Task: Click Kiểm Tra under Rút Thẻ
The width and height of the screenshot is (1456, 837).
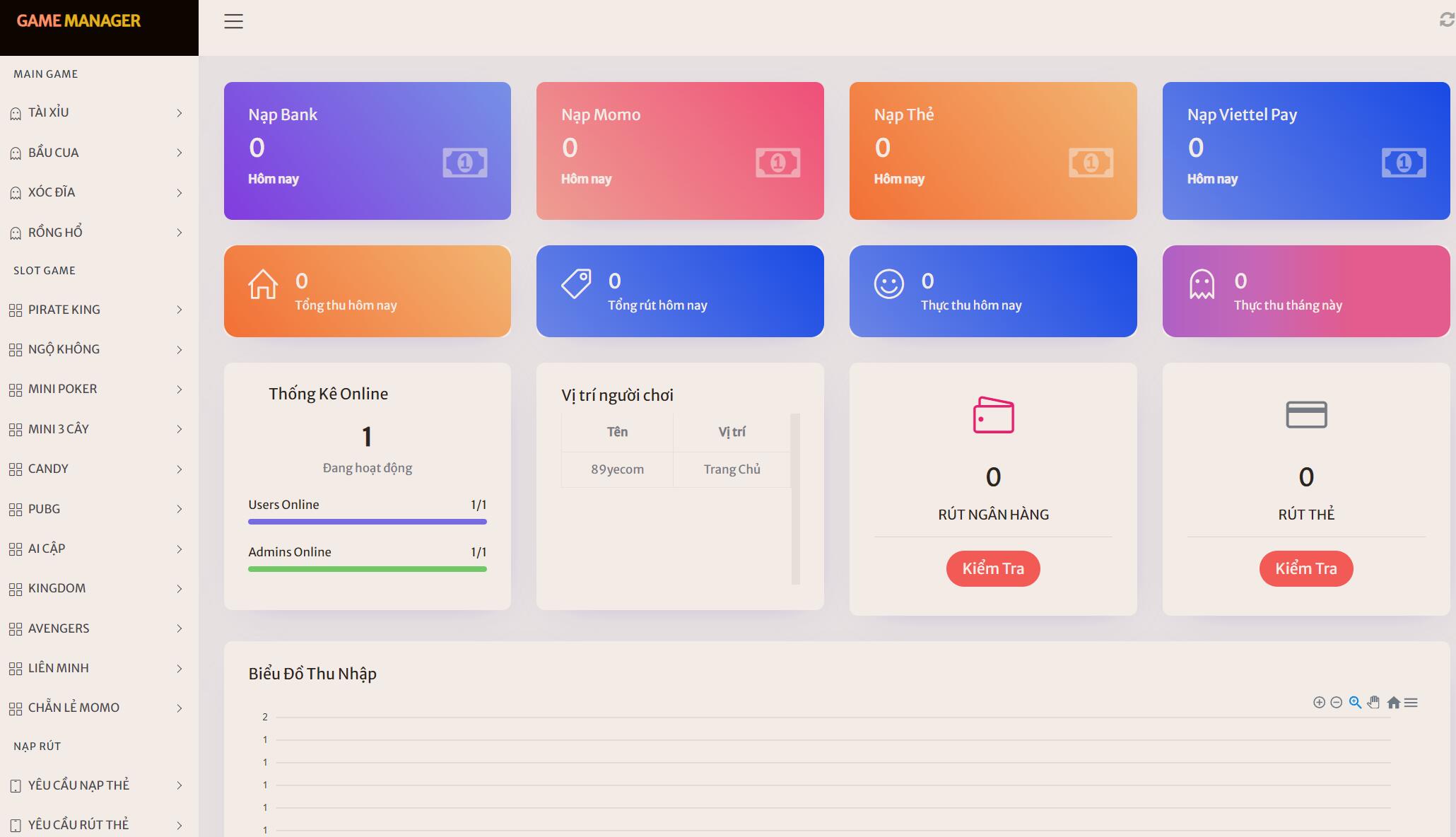Action: pyautogui.click(x=1306, y=568)
